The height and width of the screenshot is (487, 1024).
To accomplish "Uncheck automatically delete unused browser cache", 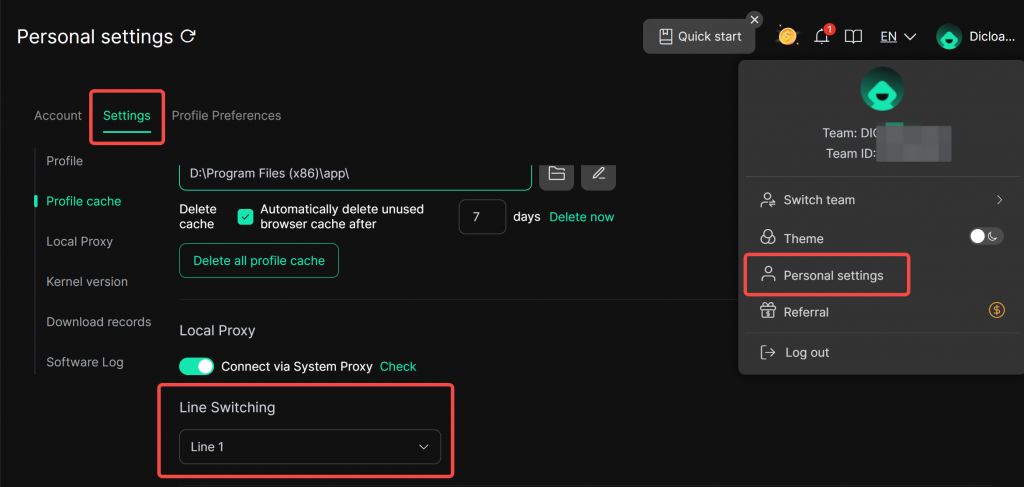I will [245, 217].
